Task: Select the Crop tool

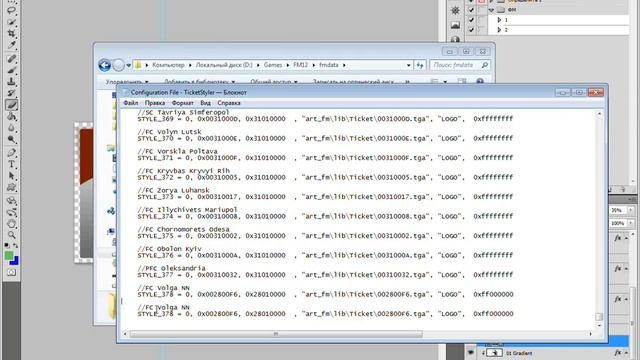Action: coord(11,33)
